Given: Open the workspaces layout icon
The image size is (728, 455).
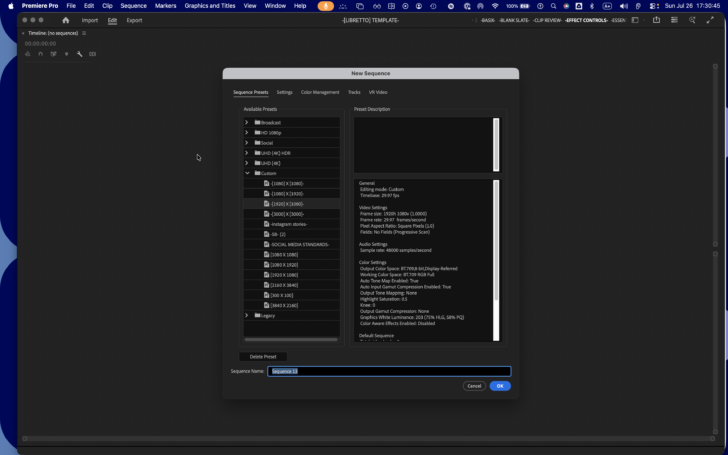Looking at the screenshot, I should pyautogui.click(x=635, y=20).
